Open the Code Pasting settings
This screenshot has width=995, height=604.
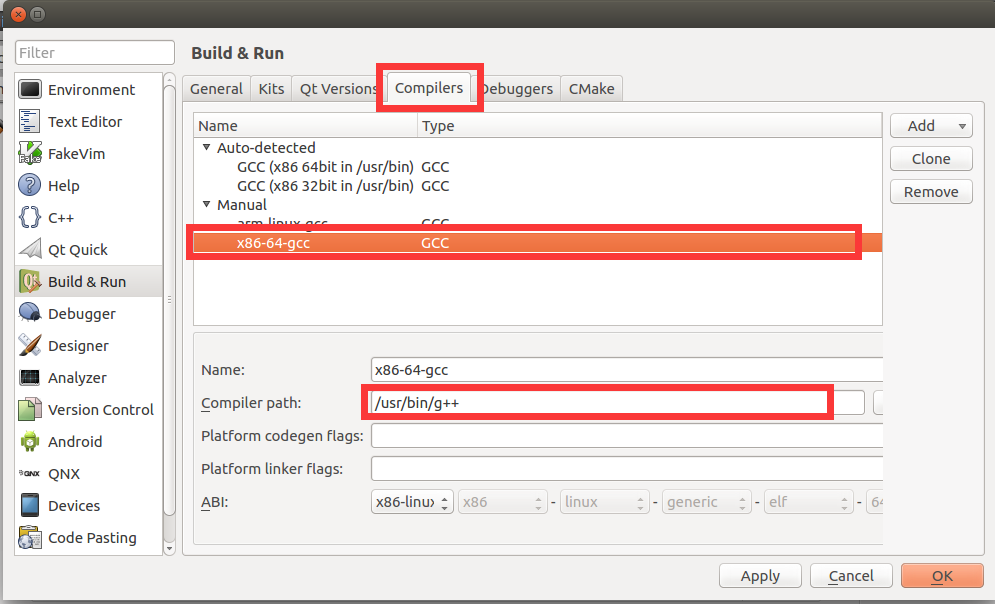point(30,537)
